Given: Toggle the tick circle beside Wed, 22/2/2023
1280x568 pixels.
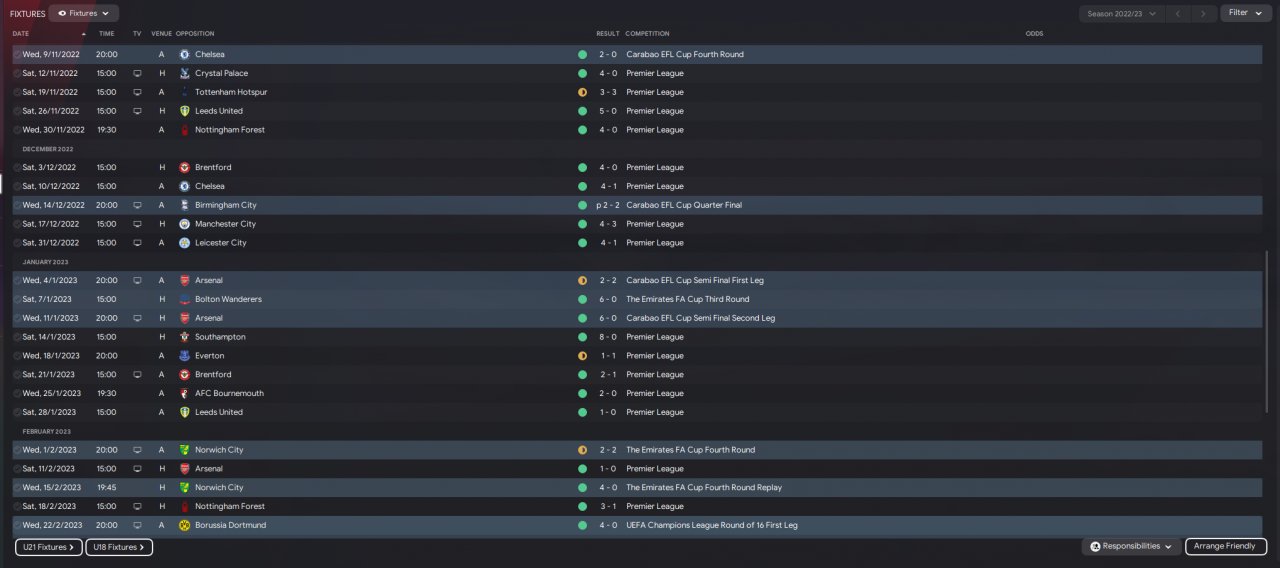Looking at the screenshot, I should (x=17, y=525).
